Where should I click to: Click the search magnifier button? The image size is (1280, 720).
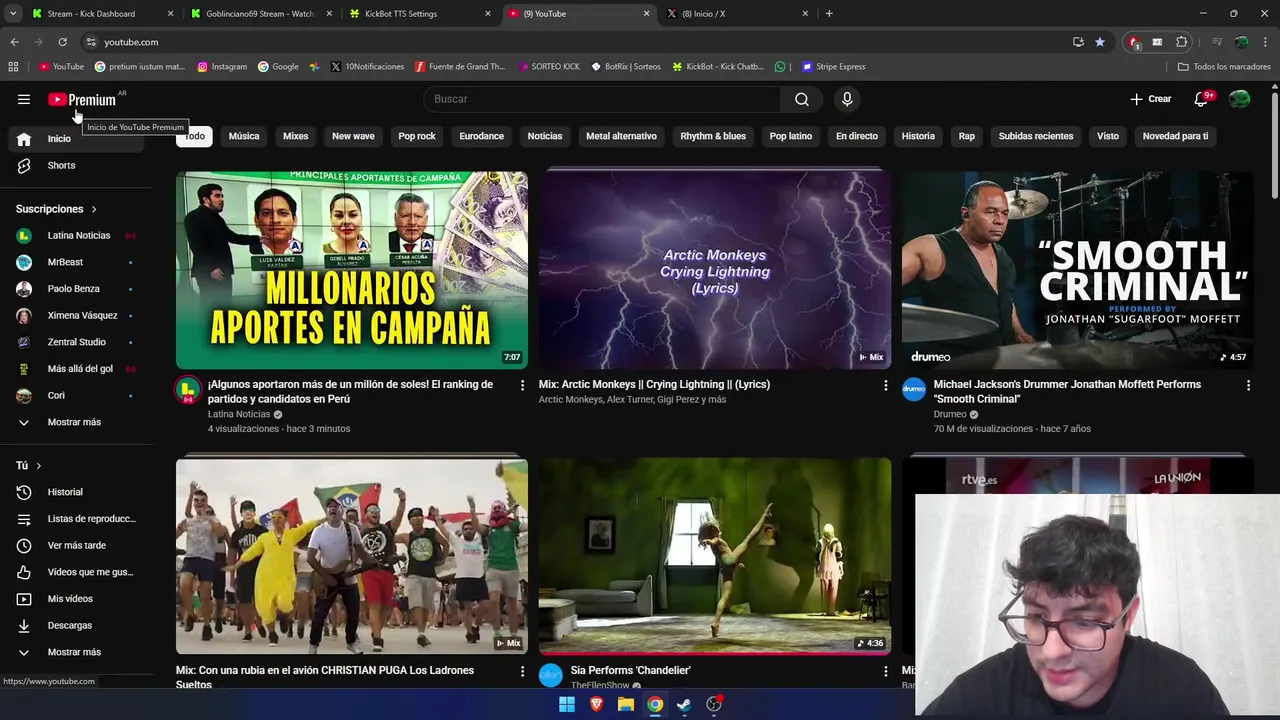coord(802,99)
